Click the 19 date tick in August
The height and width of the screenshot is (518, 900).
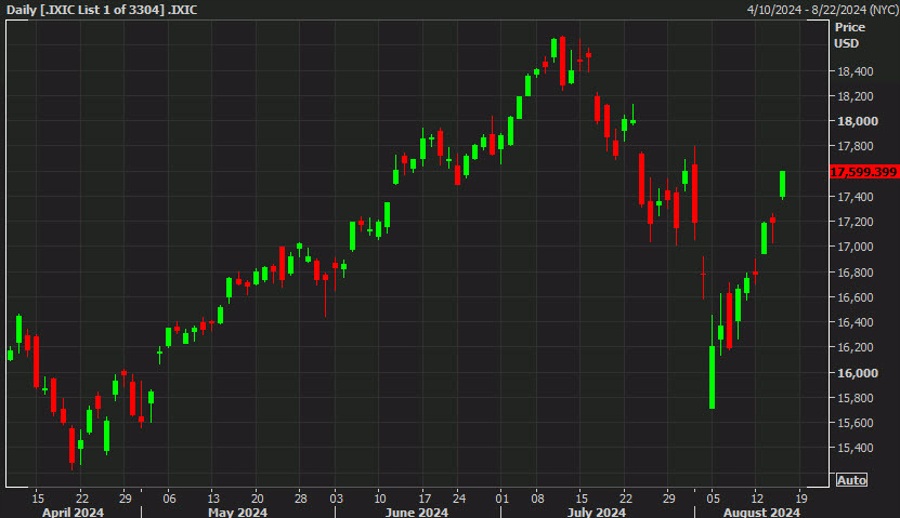coord(801,498)
